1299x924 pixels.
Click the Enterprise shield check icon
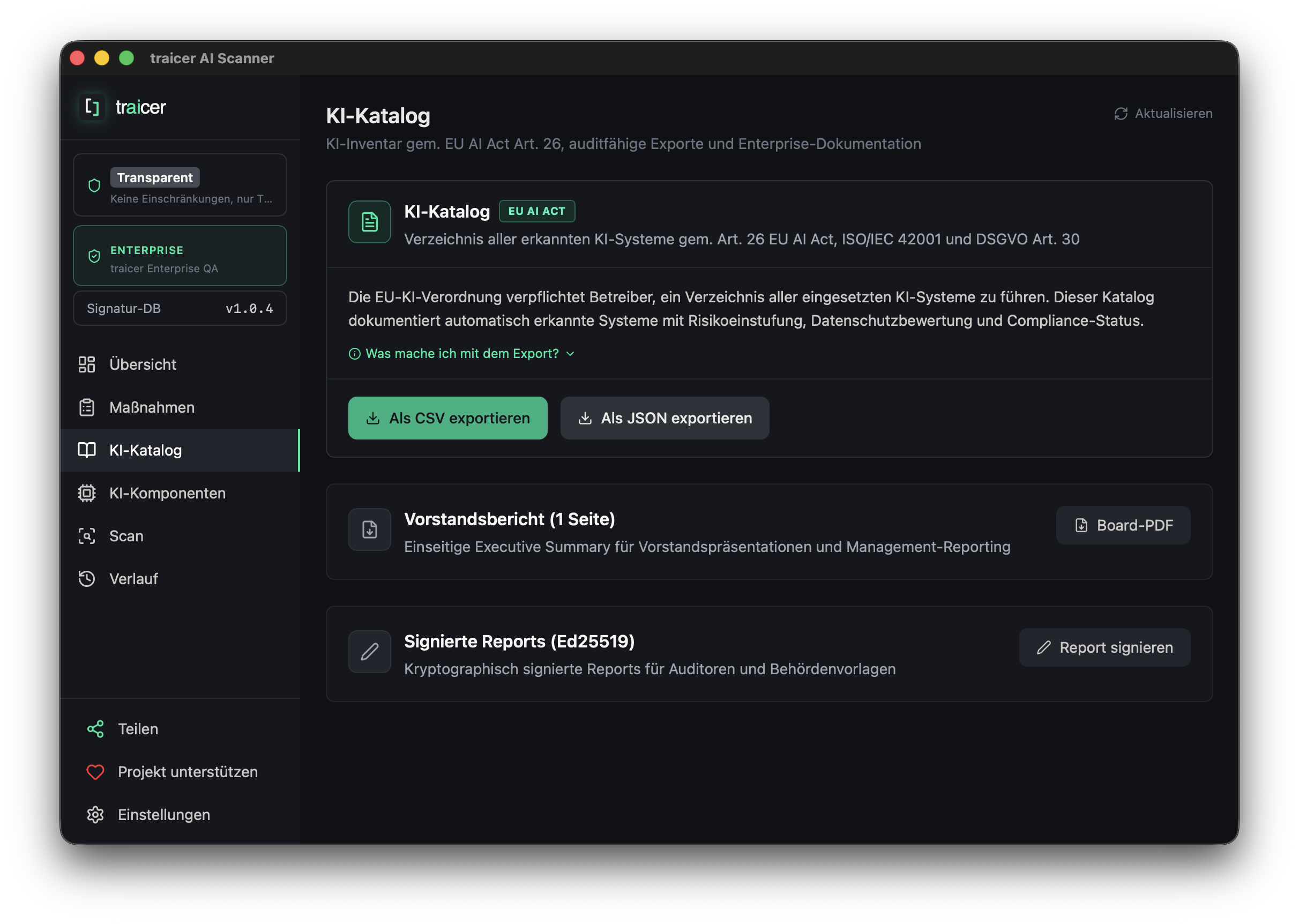[94, 256]
